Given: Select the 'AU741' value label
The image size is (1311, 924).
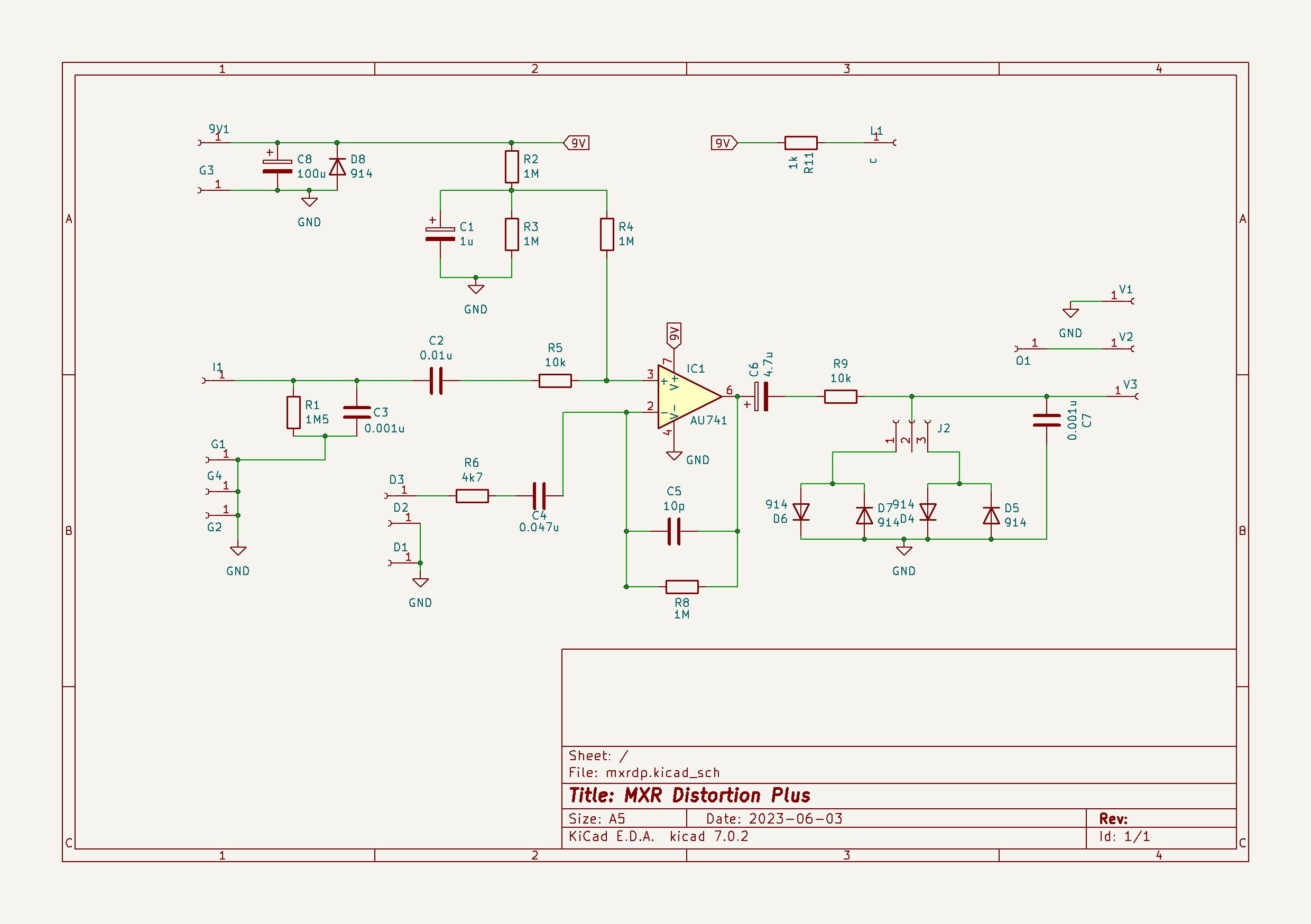Looking at the screenshot, I should point(708,420).
